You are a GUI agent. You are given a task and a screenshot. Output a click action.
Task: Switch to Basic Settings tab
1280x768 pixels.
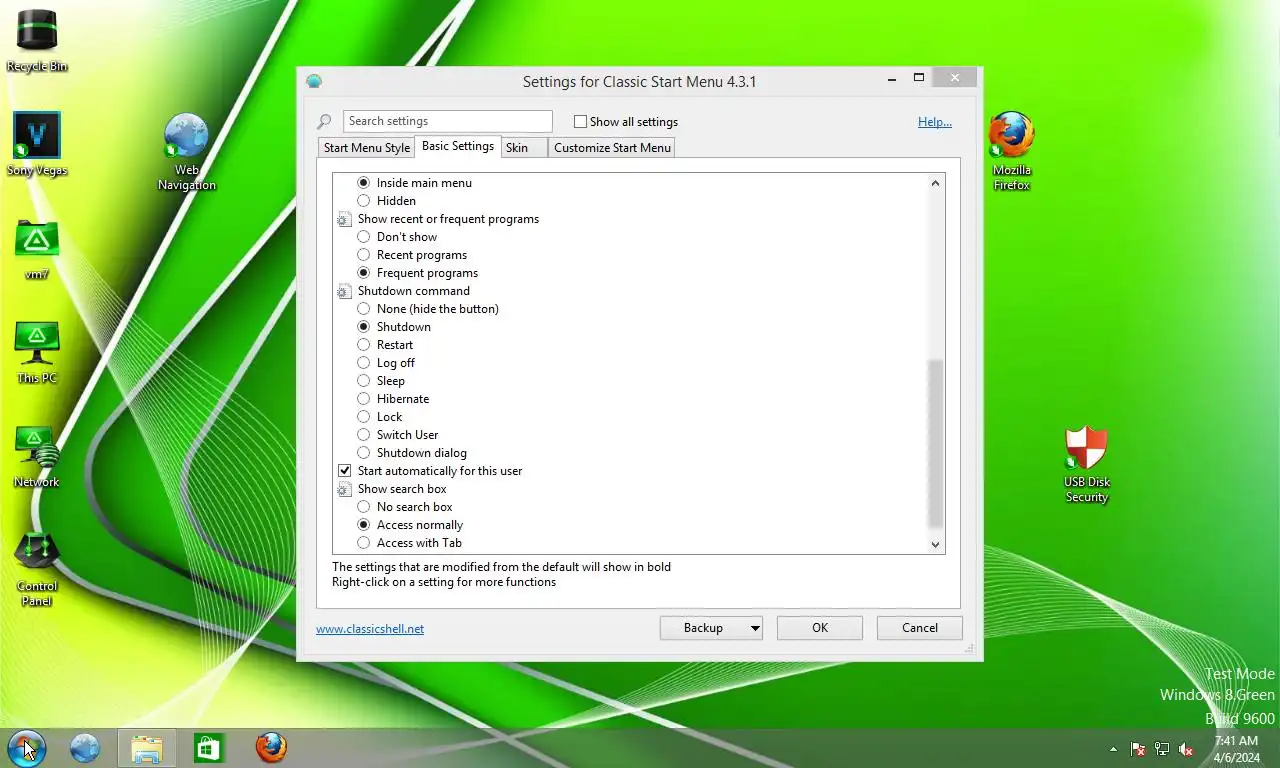(458, 146)
